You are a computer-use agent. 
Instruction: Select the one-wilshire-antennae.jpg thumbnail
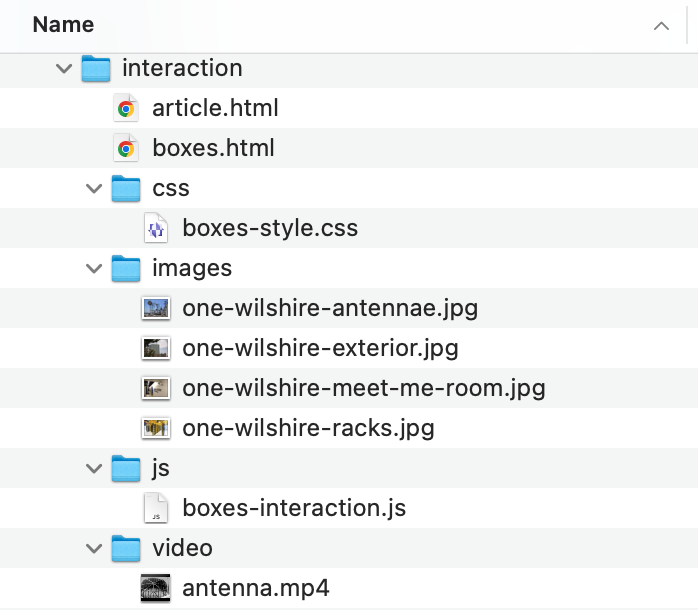[x=156, y=308]
